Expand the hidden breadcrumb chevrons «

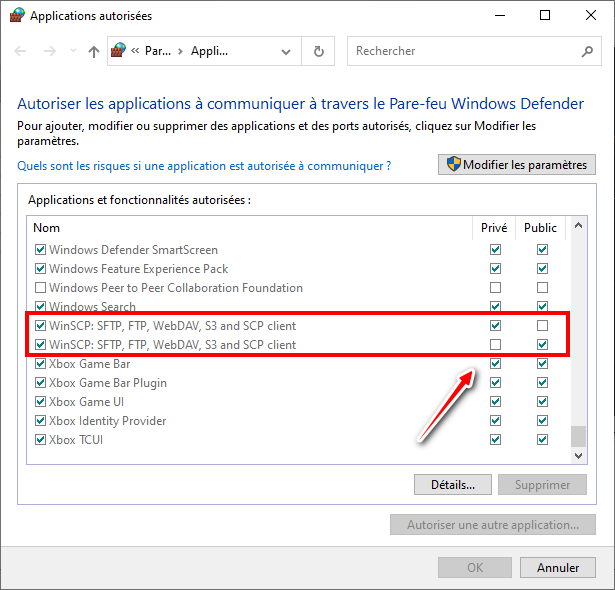(x=135, y=51)
